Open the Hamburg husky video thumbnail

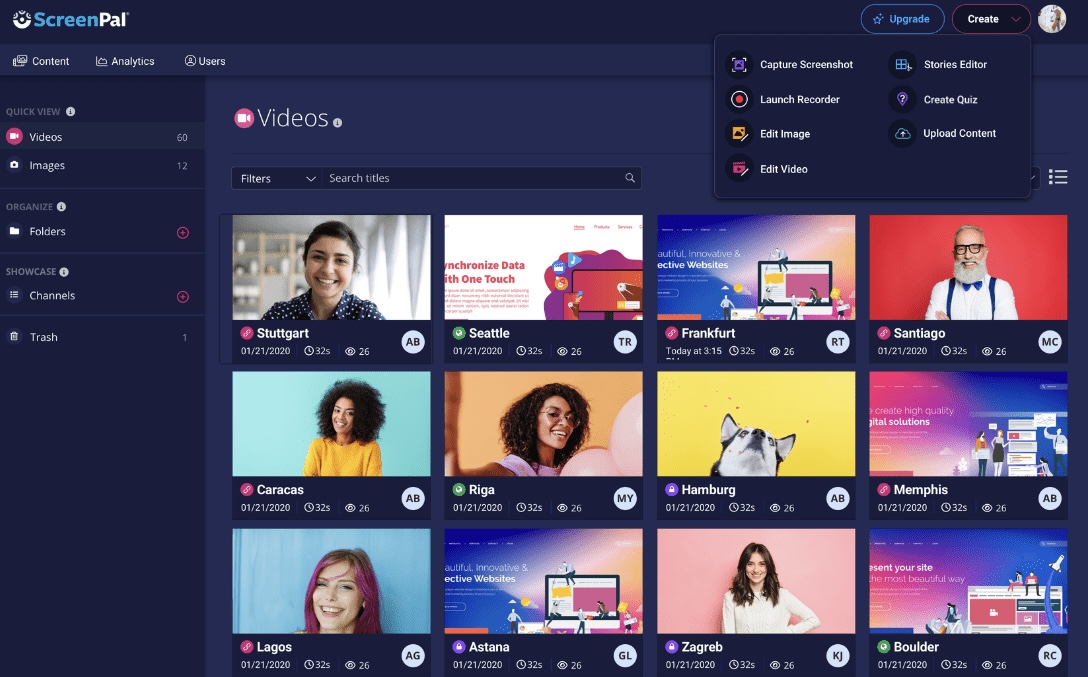coord(756,424)
